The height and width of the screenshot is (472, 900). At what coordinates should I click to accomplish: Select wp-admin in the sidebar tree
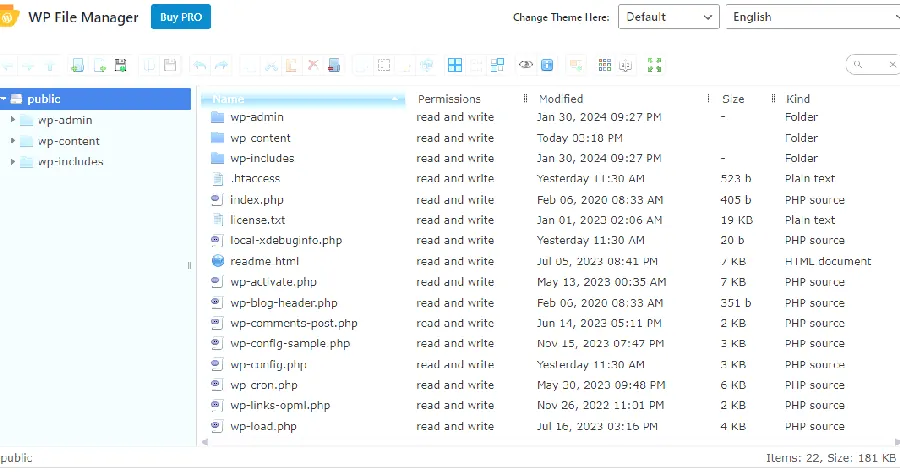coord(65,120)
